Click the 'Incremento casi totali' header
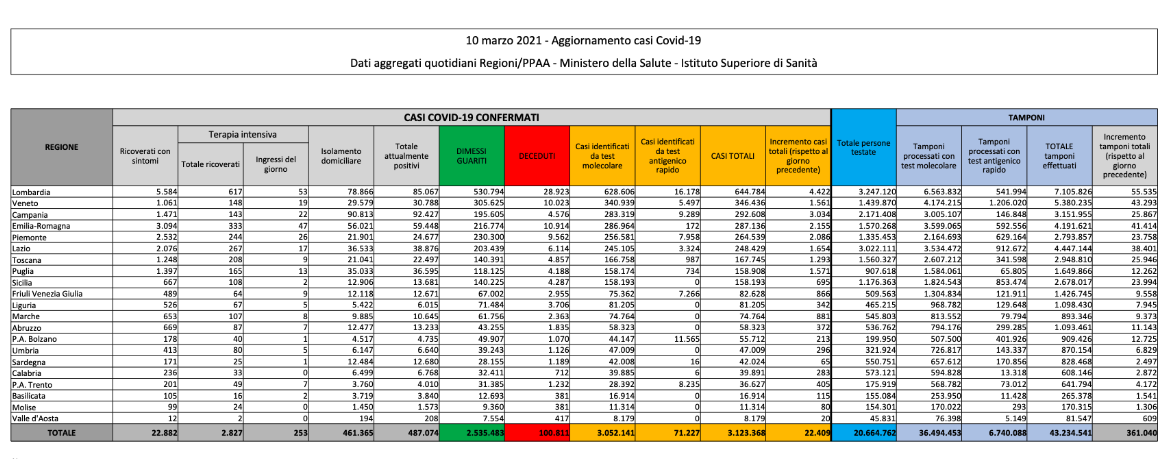Image resolution: width=1173 pixels, height=459 pixels. click(797, 155)
